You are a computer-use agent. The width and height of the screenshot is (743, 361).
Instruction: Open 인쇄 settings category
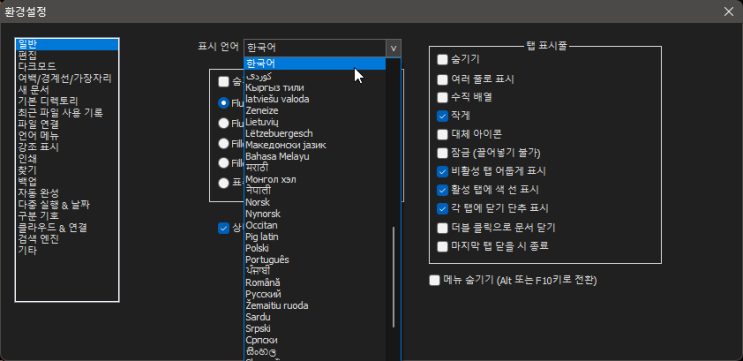[x=67, y=159]
